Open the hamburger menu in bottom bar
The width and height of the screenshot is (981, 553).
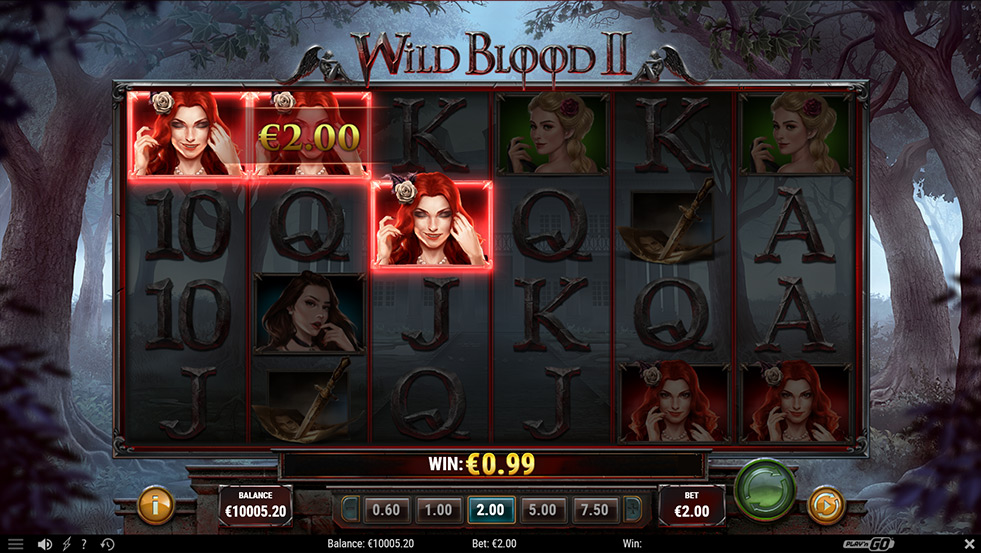click(16, 544)
